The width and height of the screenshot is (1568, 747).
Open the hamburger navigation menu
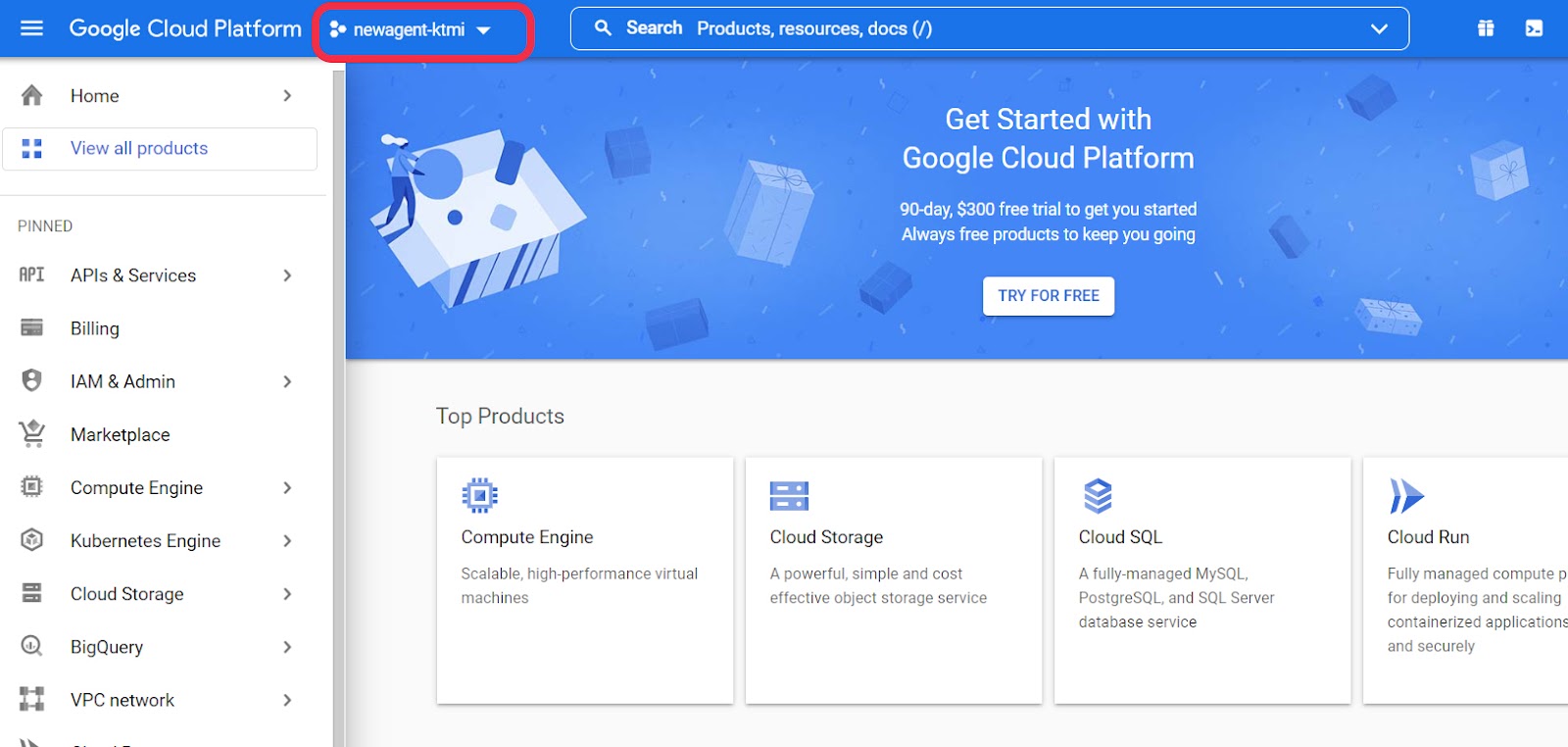[31, 28]
